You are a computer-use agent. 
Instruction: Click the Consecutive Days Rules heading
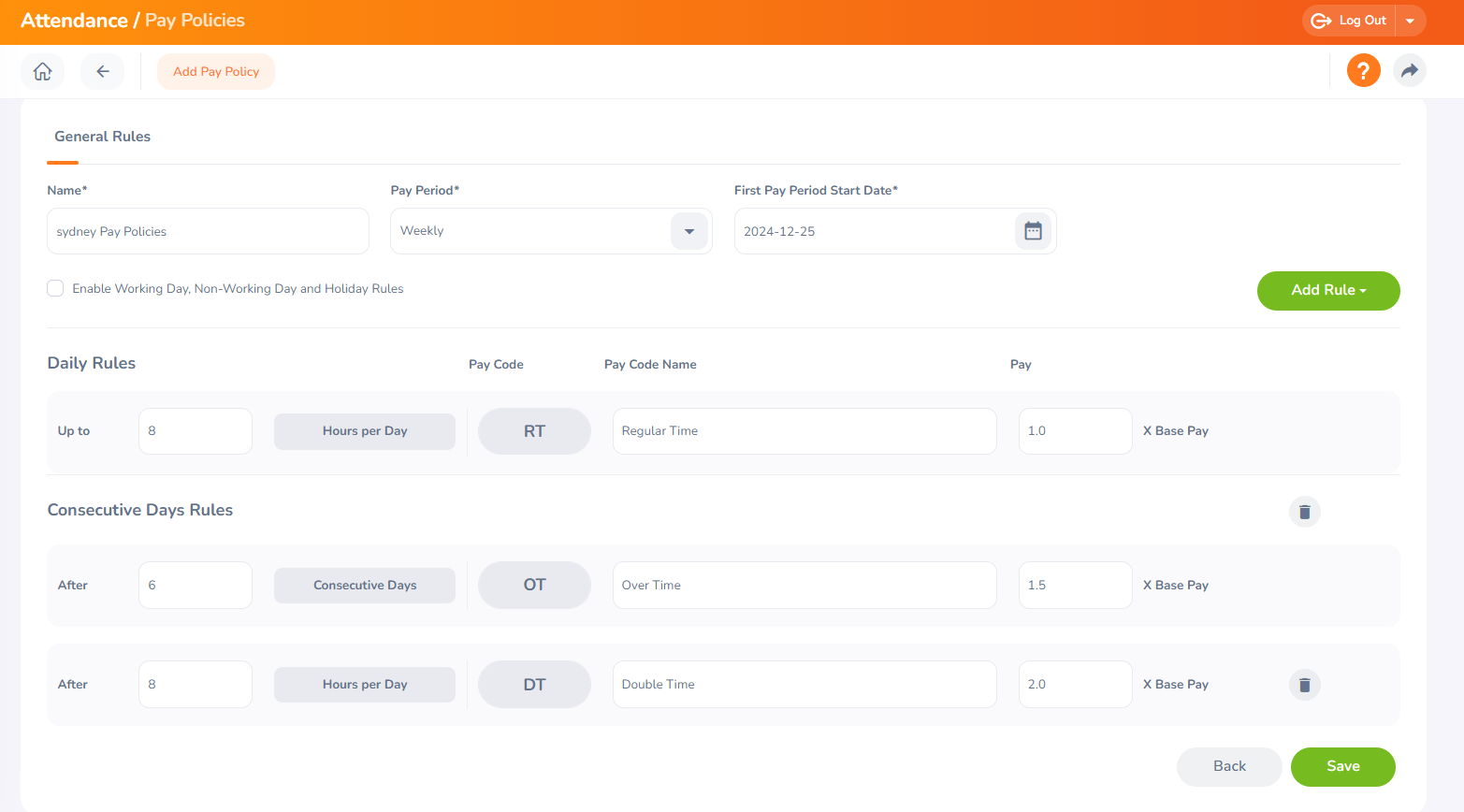point(140,510)
